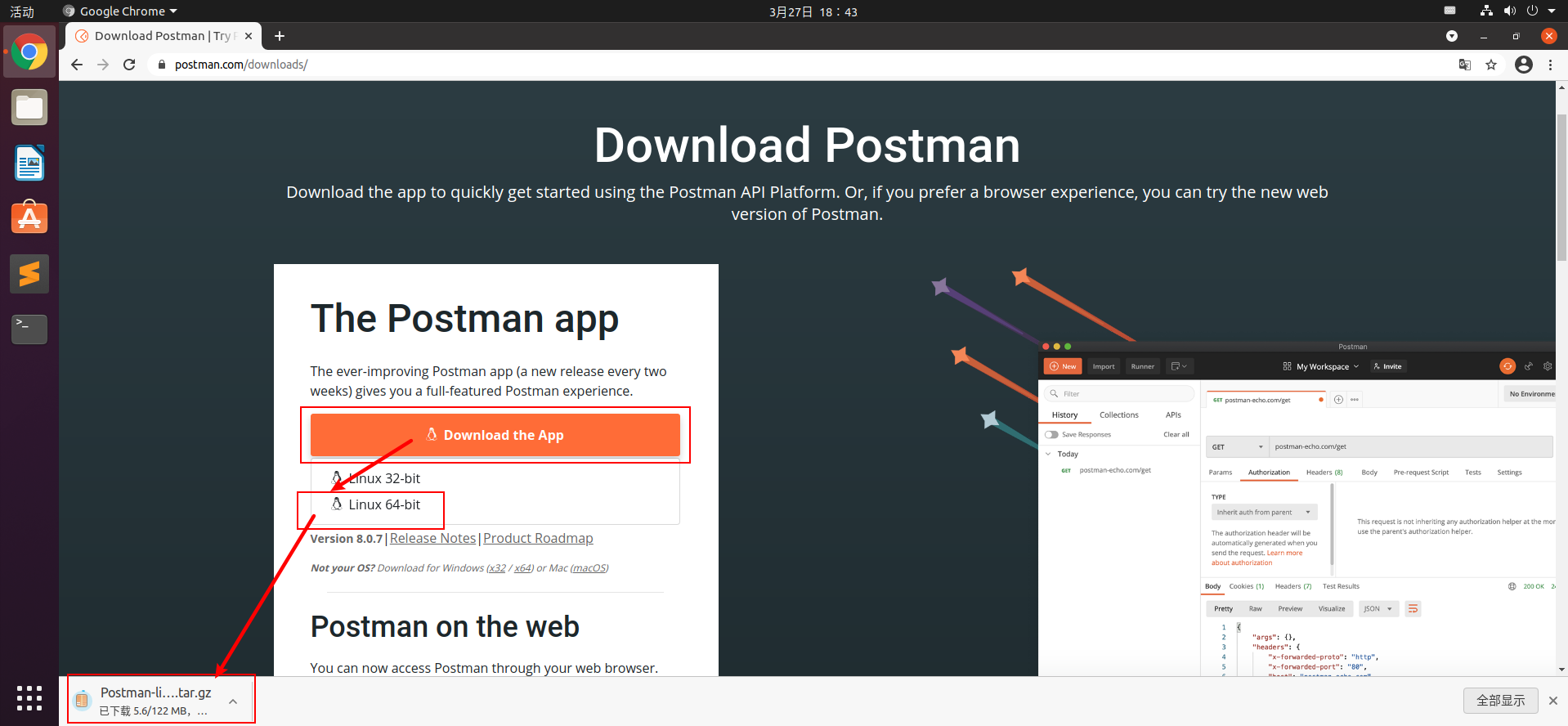Click the keyboard input indicator in top bar
The height and width of the screenshot is (726, 1568).
click(x=1449, y=11)
